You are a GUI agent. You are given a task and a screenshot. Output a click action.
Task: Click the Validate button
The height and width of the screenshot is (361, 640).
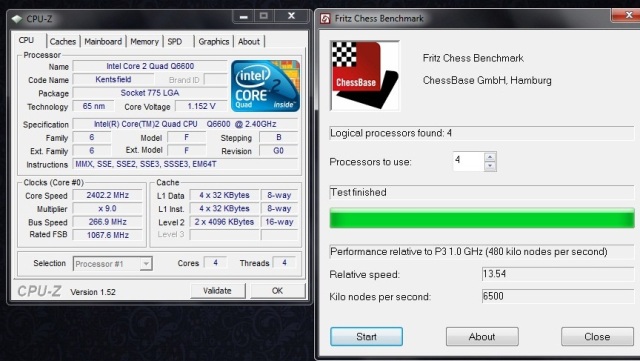tap(218, 291)
